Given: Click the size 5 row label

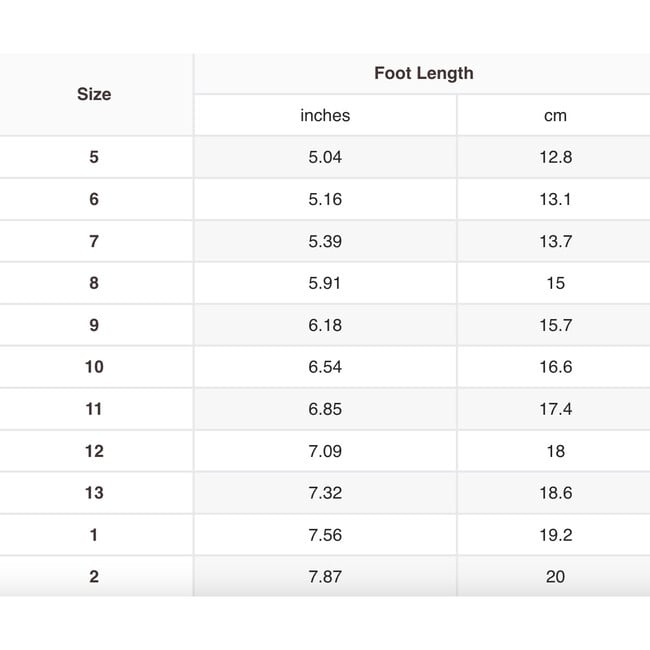Looking at the screenshot, I should coord(94,157).
